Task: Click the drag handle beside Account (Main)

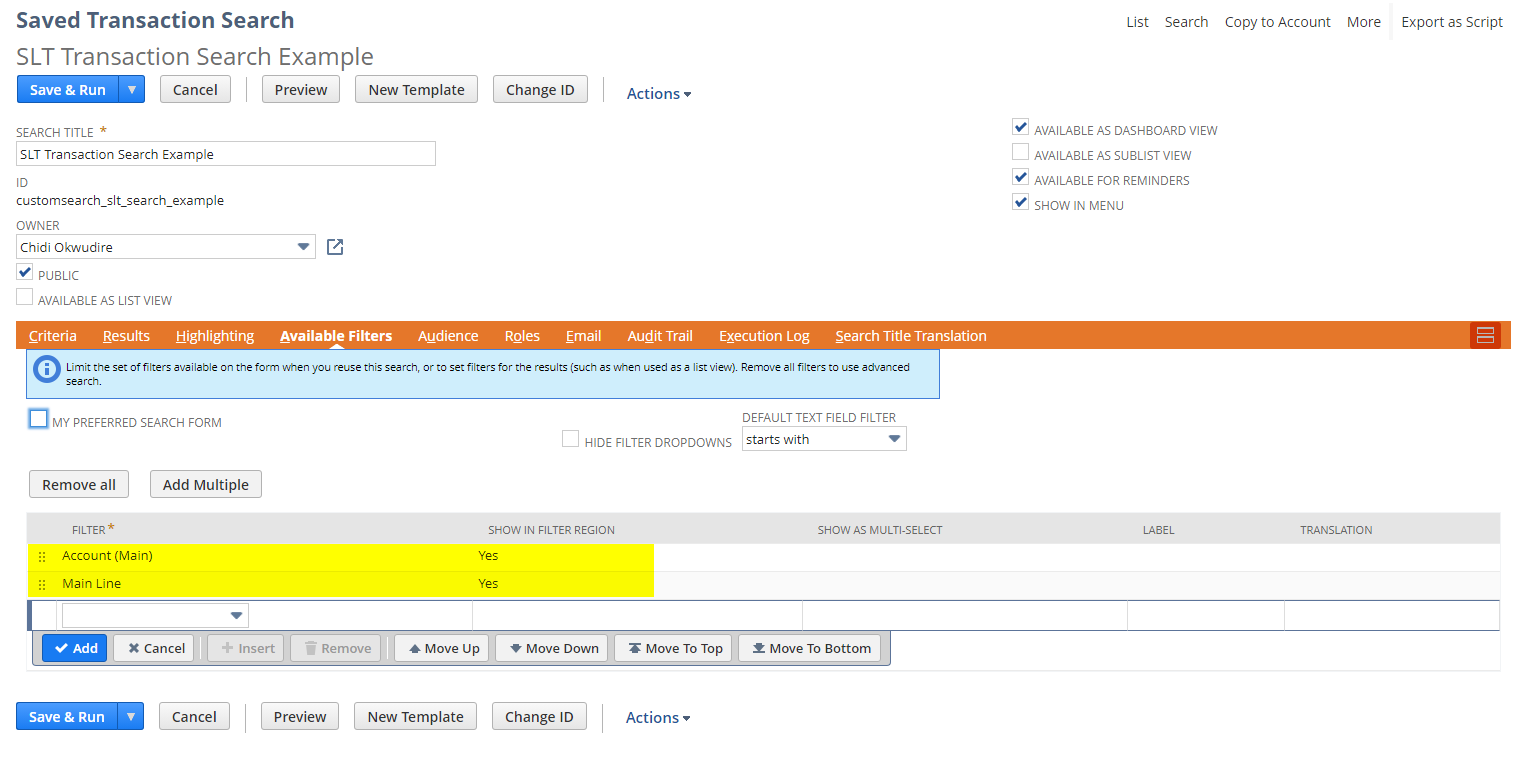Action: tap(41, 556)
